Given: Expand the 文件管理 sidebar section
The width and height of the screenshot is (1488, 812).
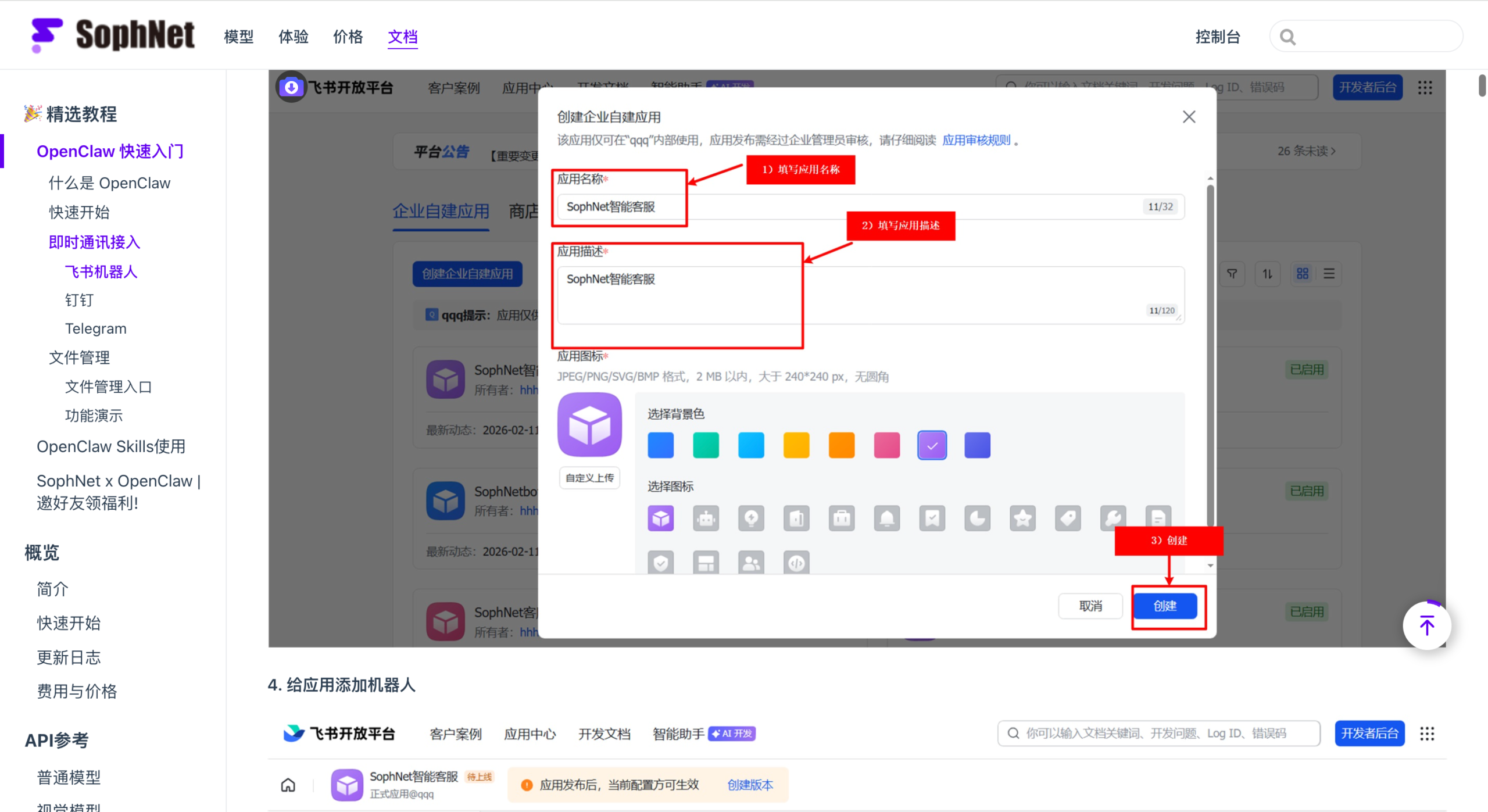Looking at the screenshot, I should pos(79,358).
